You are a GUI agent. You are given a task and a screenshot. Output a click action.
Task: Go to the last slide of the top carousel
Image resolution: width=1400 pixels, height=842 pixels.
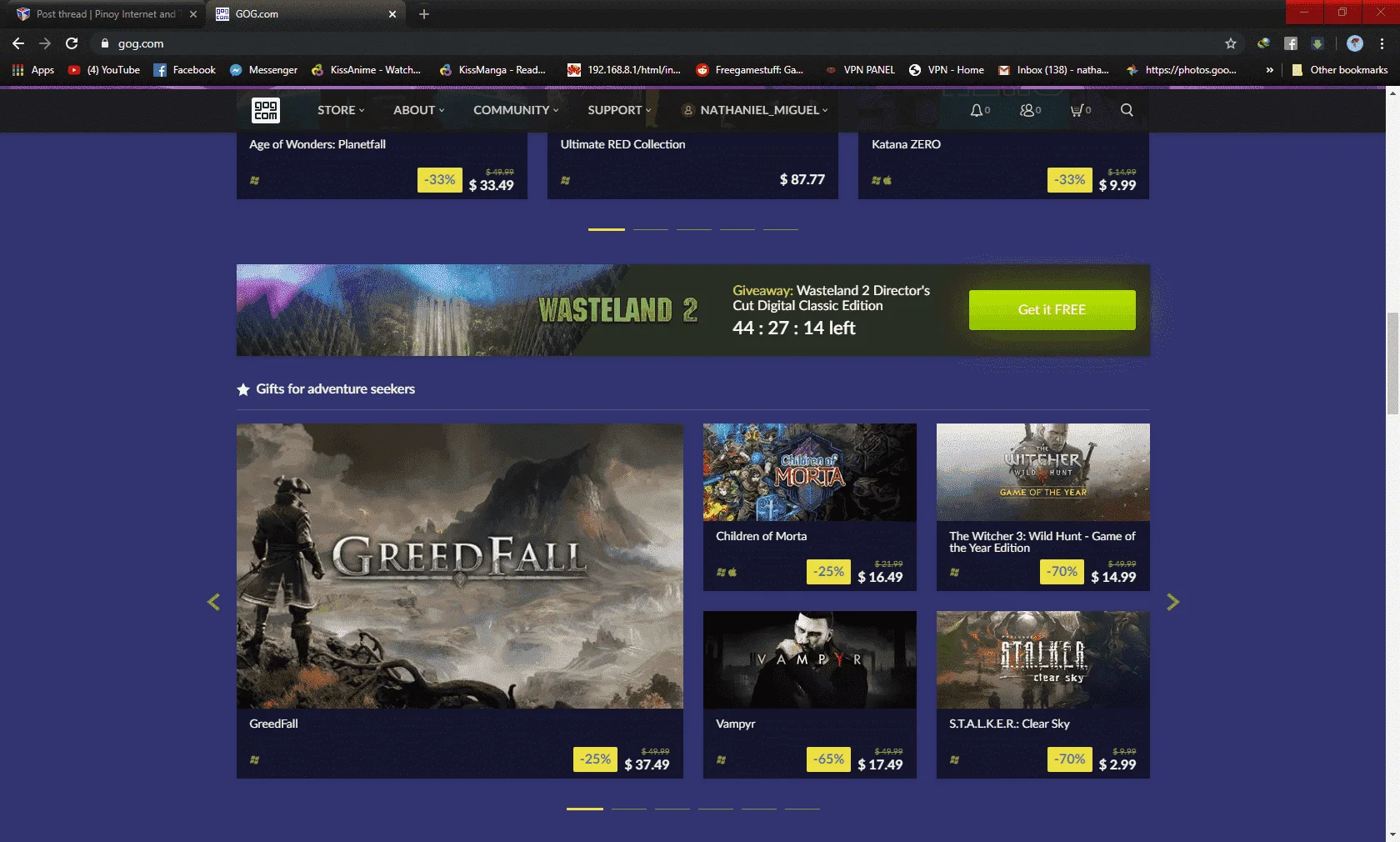781,229
